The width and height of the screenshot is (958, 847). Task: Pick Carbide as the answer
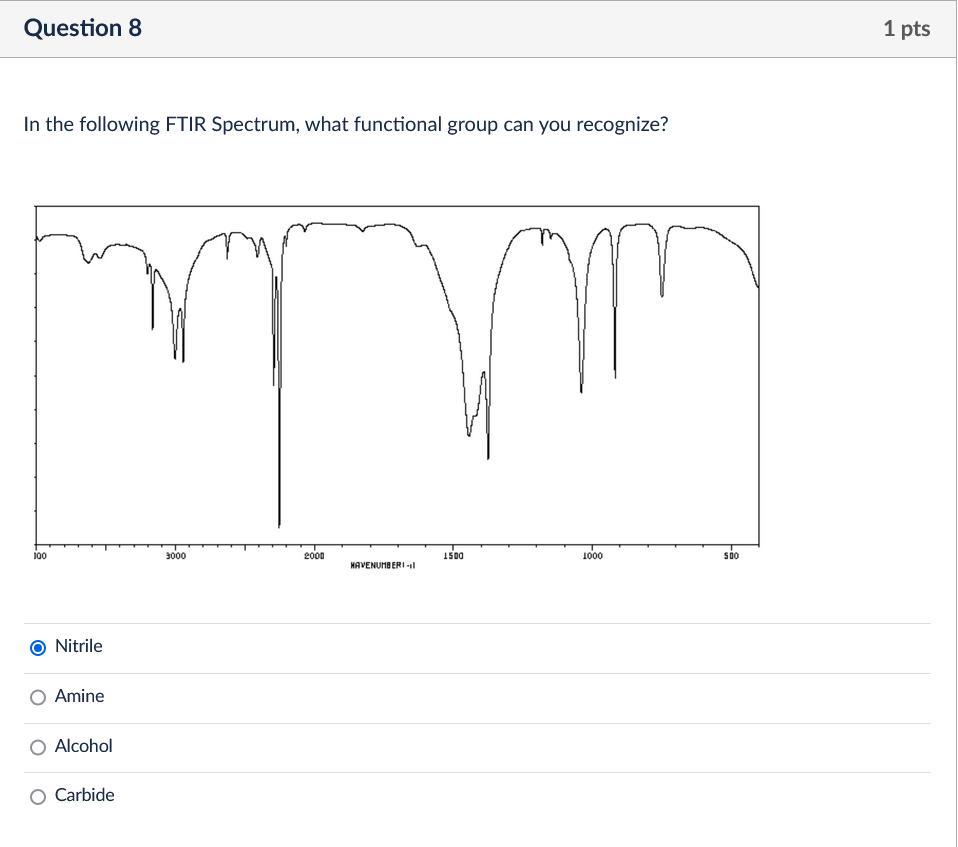tap(38, 795)
